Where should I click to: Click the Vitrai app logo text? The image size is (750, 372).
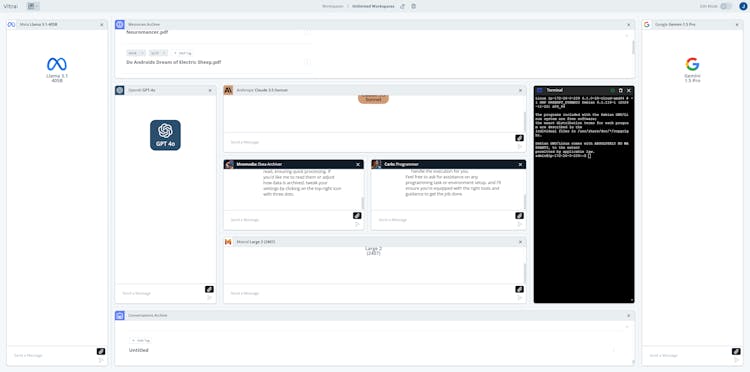pyautogui.click(x=11, y=6)
